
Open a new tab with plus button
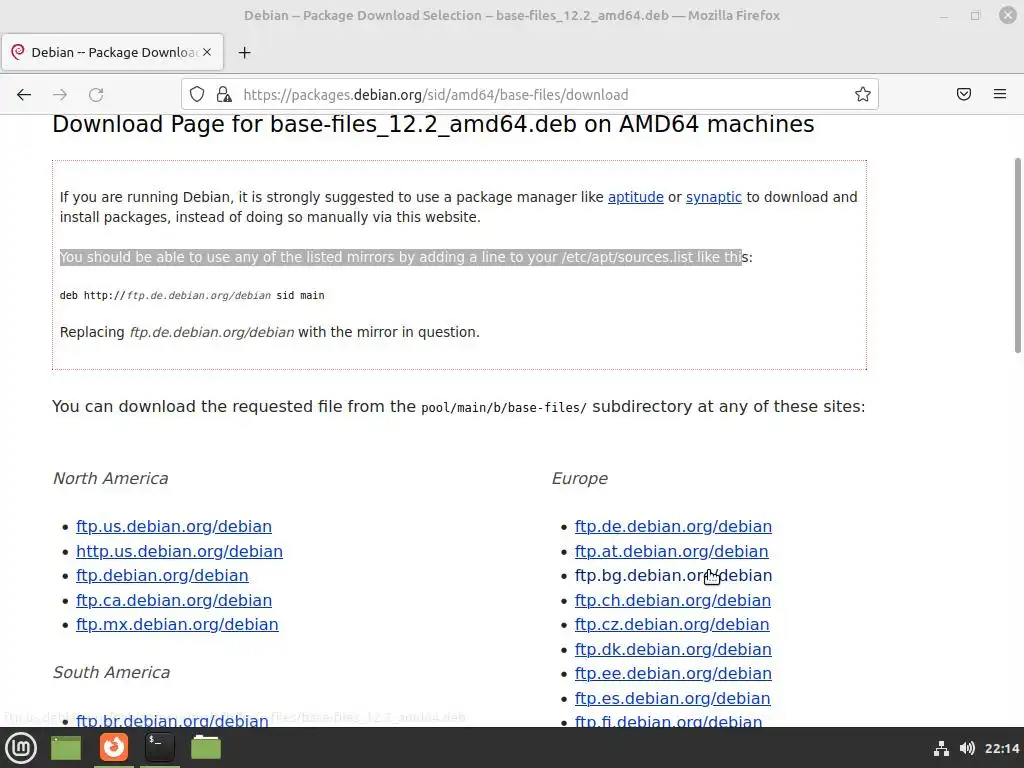click(x=244, y=52)
